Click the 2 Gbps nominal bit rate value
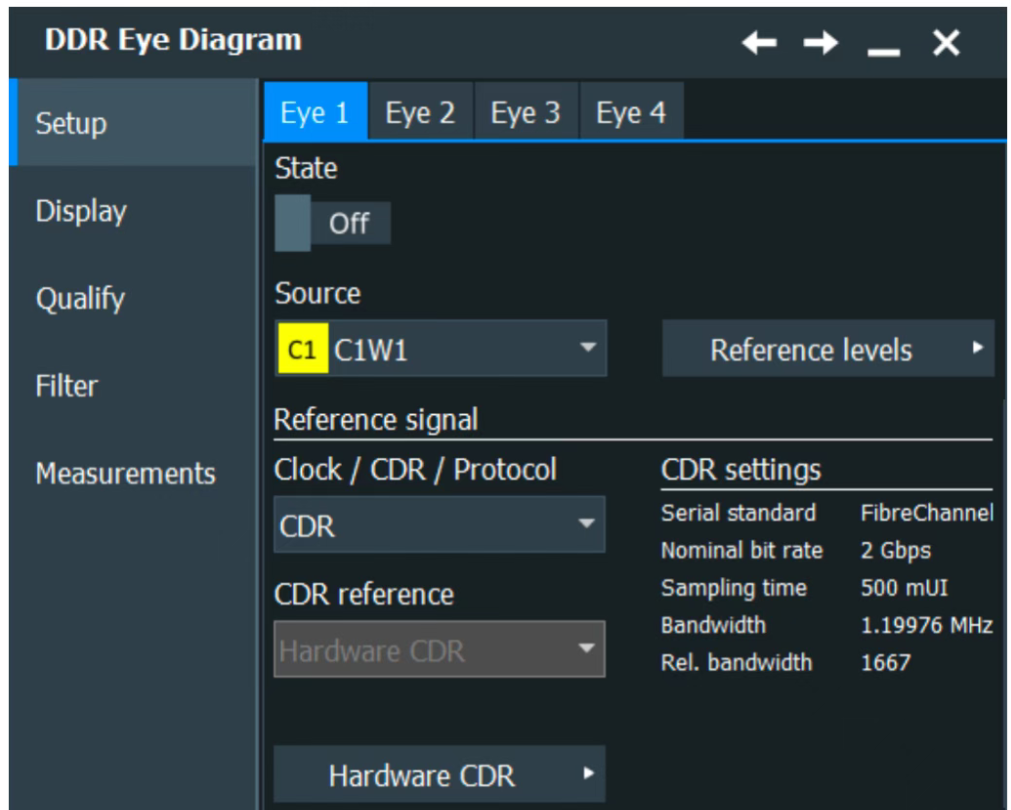This screenshot has width=1011, height=810. click(x=896, y=550)
